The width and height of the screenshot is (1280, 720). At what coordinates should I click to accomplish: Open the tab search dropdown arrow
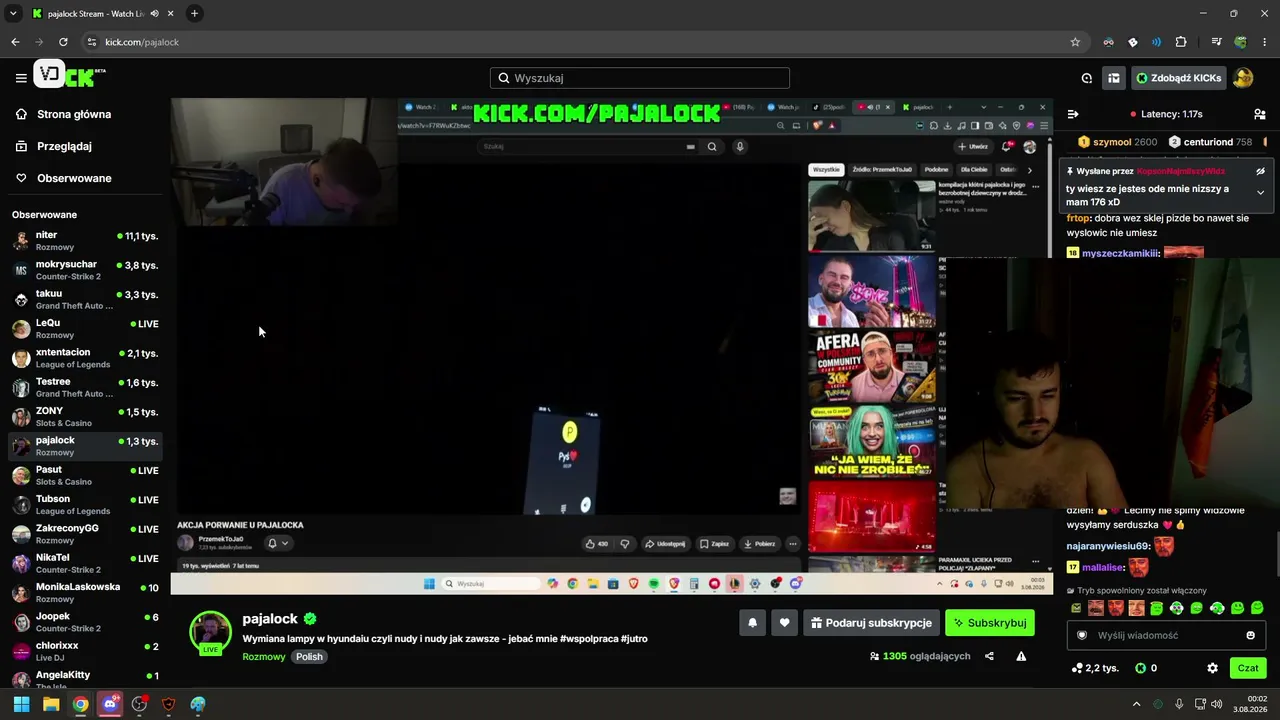[x=13, y=13]
